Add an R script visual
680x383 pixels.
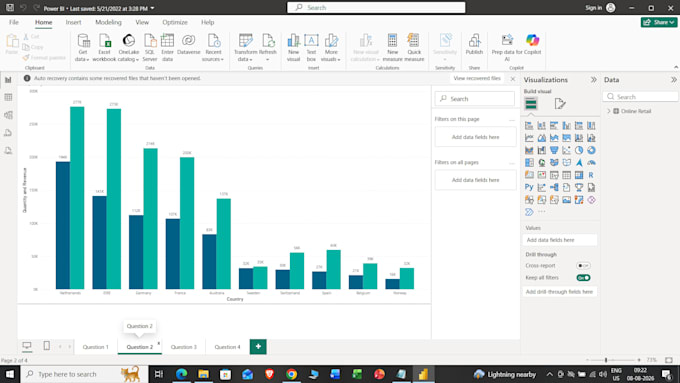pyautogui.click(x=591, y=175)
